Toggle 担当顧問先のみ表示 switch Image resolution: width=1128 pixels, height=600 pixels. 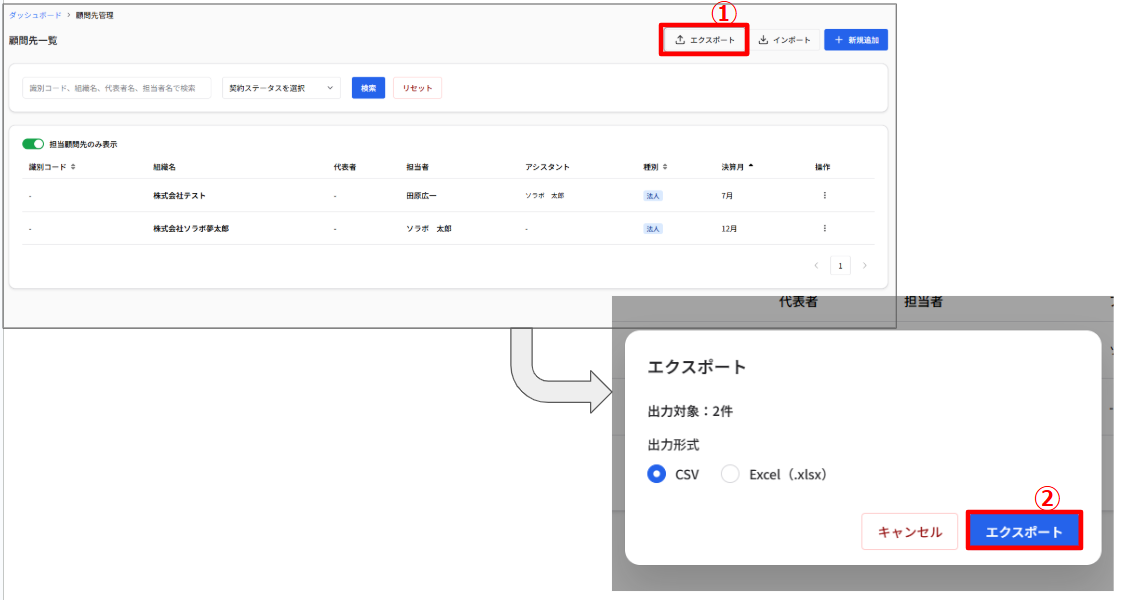click(33, 144)
